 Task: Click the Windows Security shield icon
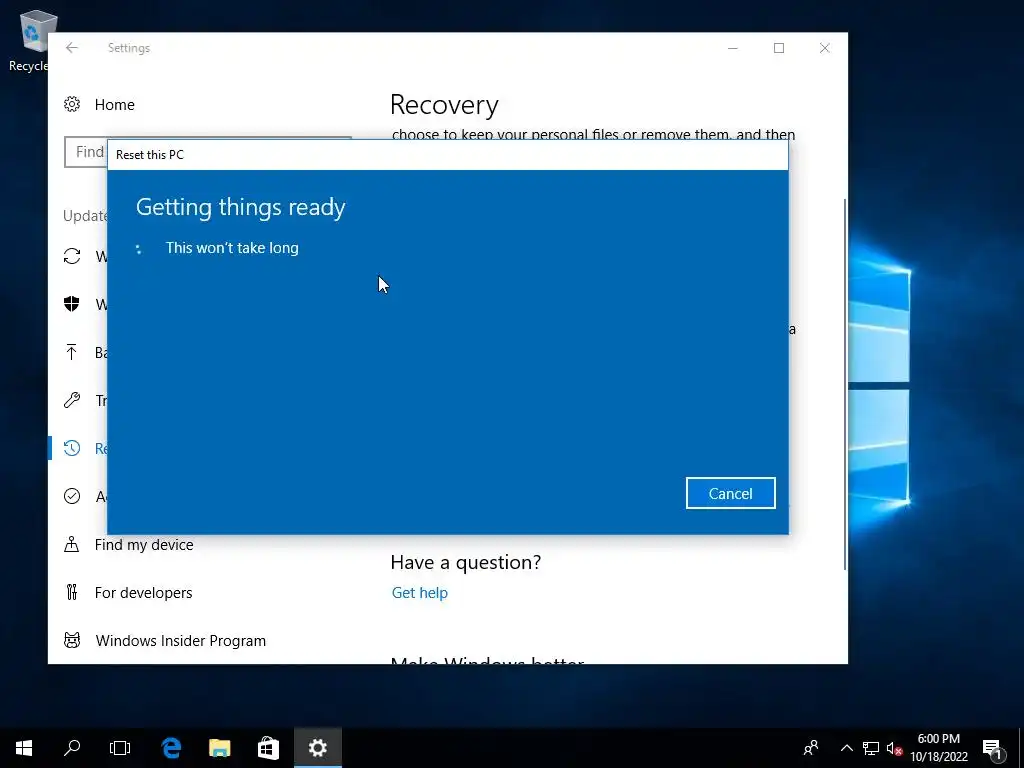tap(72, 304)
